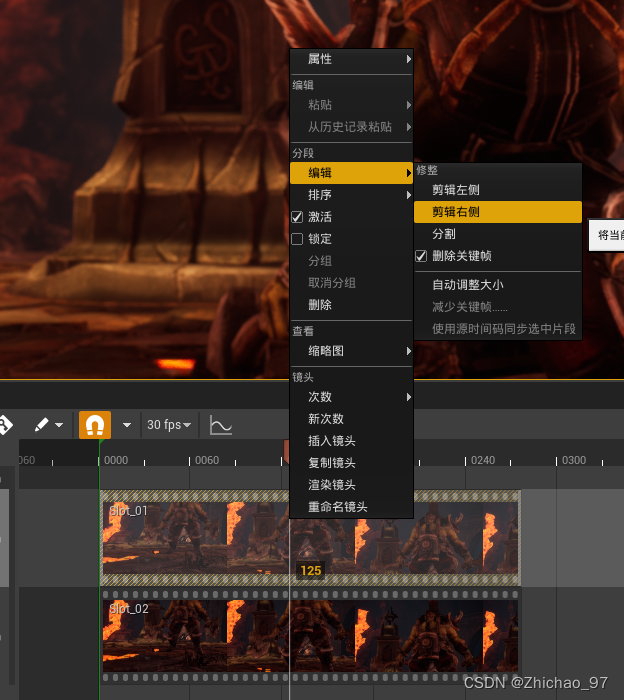Choose 删除 in the section menu
Screen dimensions: 624x700
(351, 305)
